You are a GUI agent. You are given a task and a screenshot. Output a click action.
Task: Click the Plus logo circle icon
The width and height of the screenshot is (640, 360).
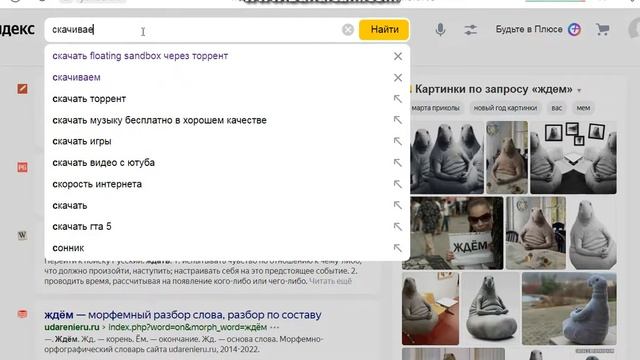pos(574,29)
